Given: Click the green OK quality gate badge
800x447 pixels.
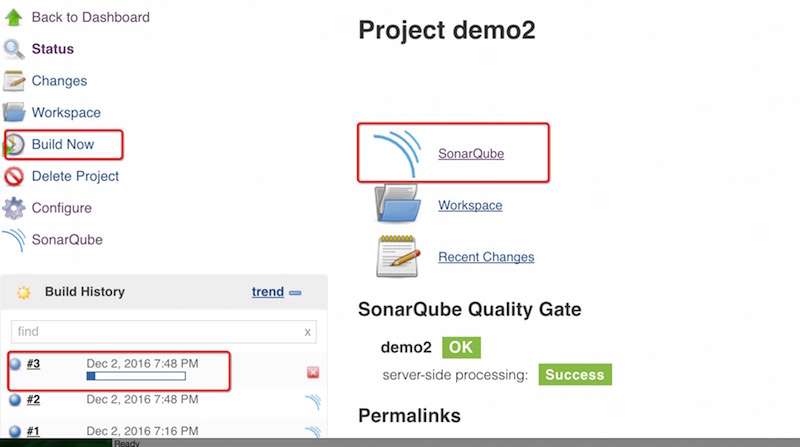Looking at the screenshot, I should [x=461, y=347].
